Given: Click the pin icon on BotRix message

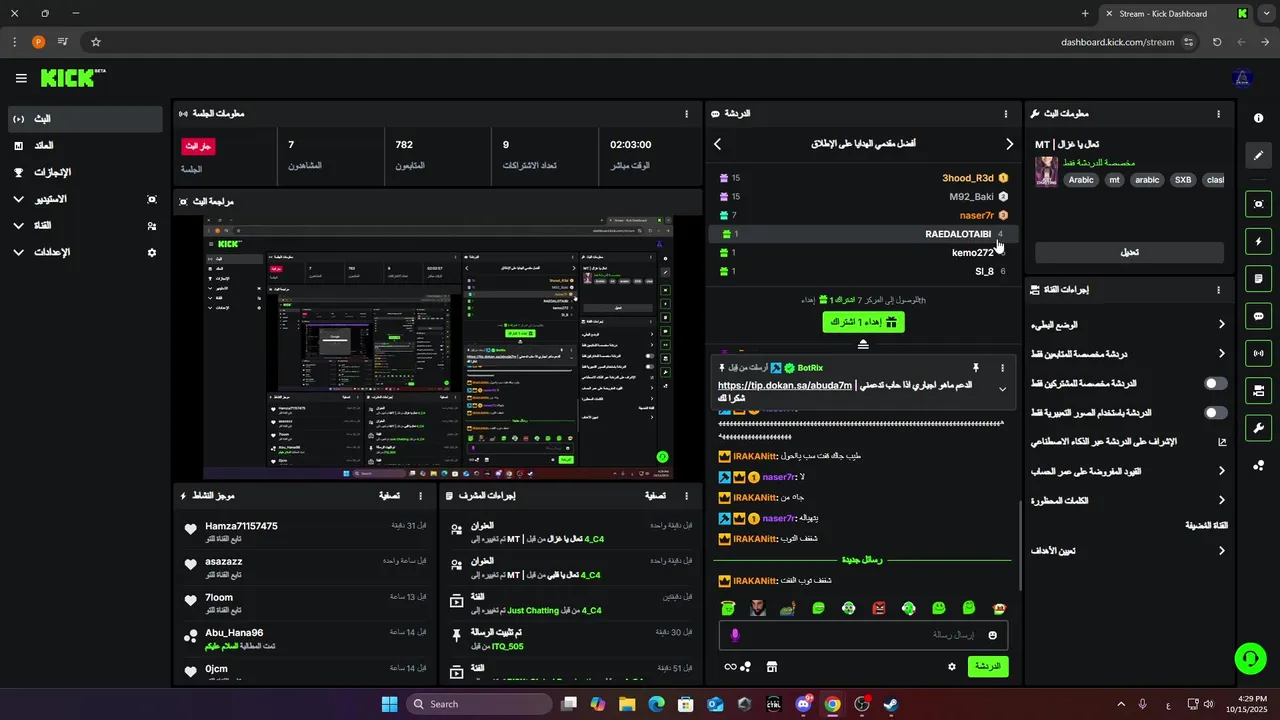Looking at the screenshot, I should click(976, 368).
